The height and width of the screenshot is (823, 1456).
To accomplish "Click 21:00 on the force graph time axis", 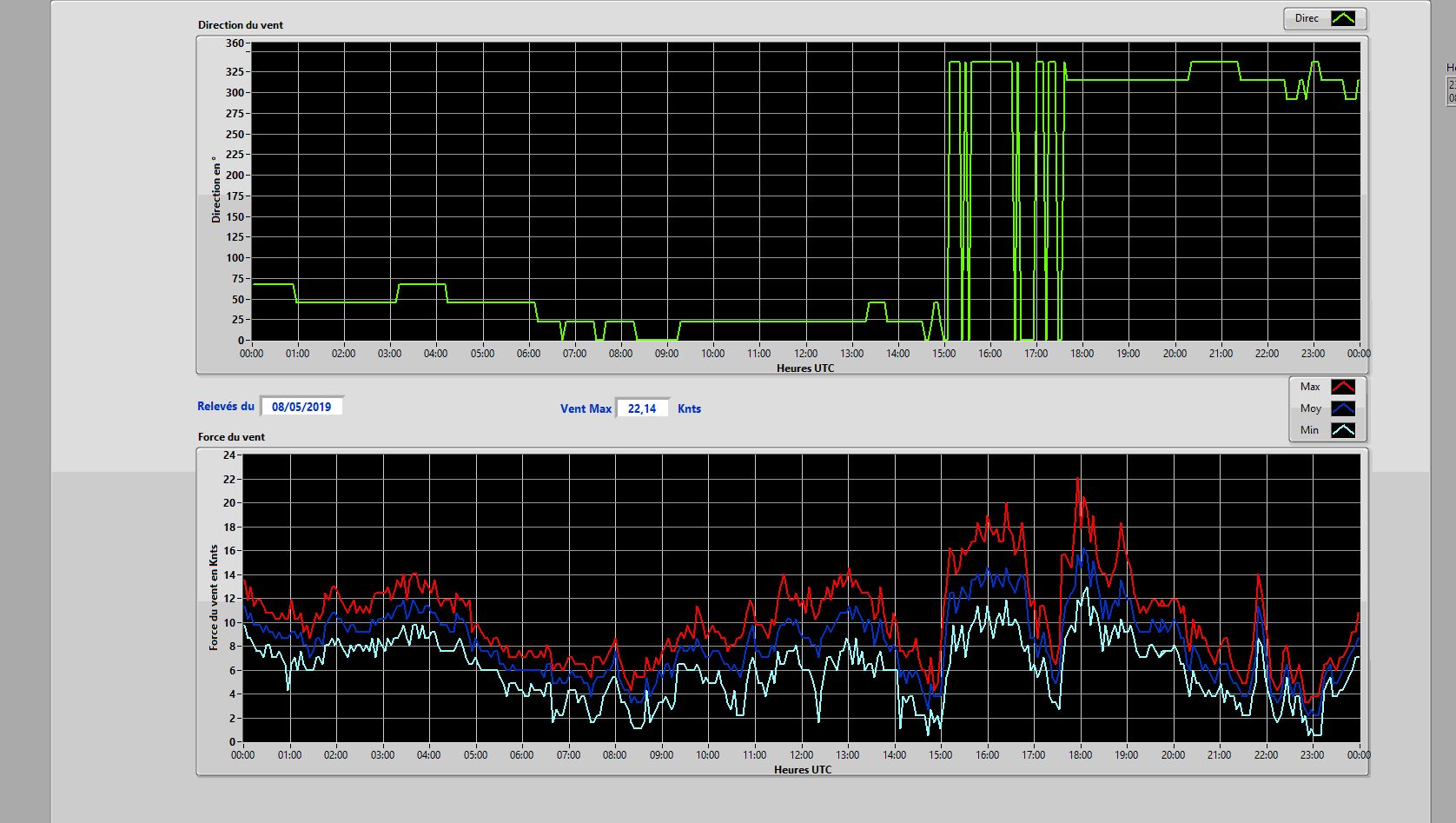I will [1219, 755].
